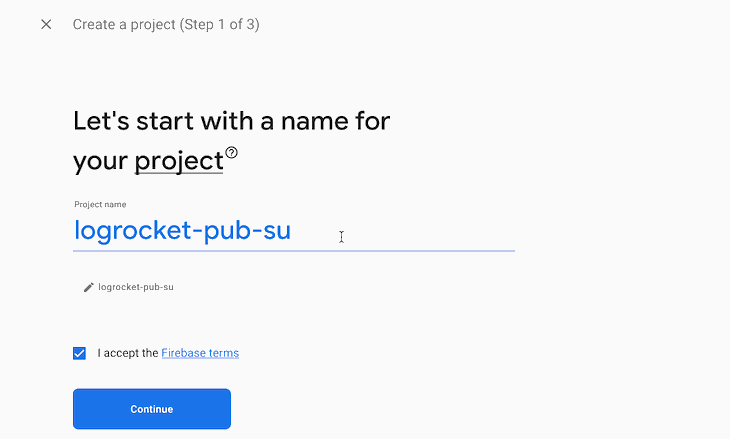Click Step 1 of 3 indicator text

(219, 24)
